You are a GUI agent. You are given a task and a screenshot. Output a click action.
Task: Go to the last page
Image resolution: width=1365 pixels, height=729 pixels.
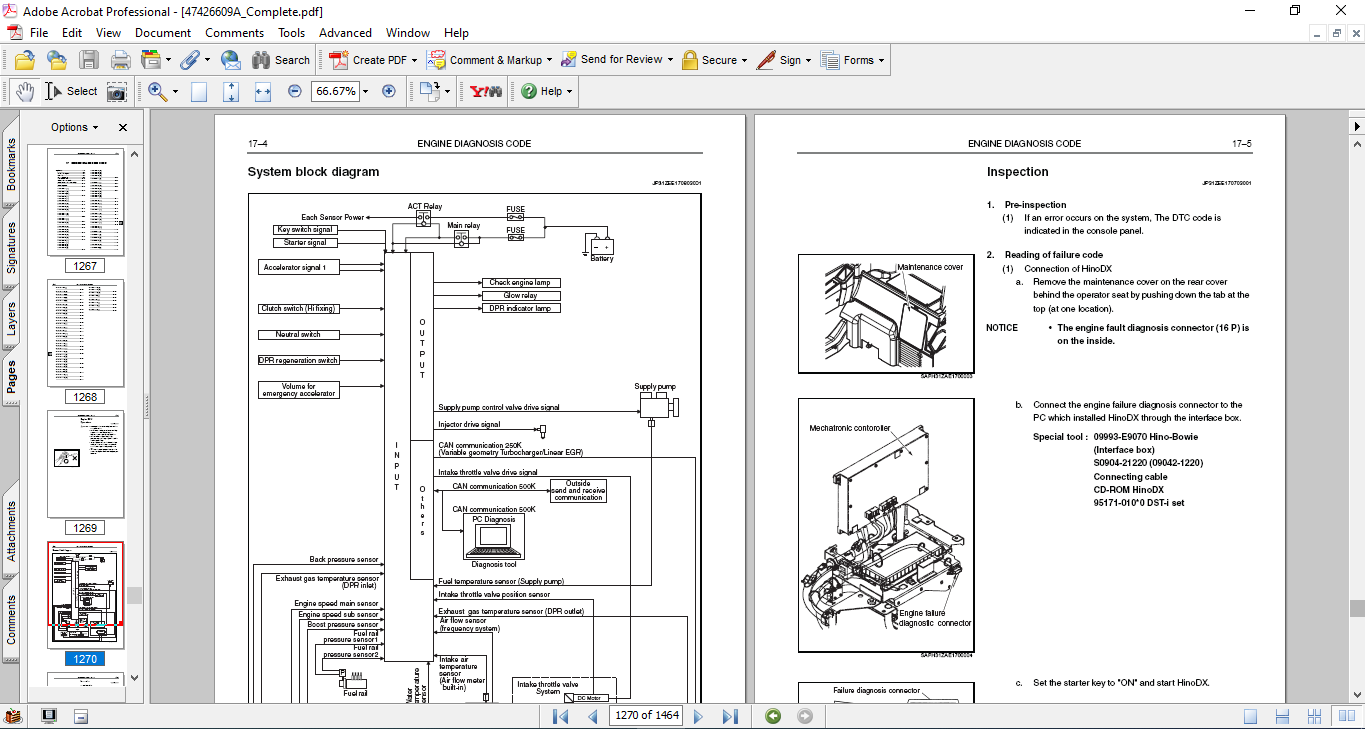coord(730,716)
